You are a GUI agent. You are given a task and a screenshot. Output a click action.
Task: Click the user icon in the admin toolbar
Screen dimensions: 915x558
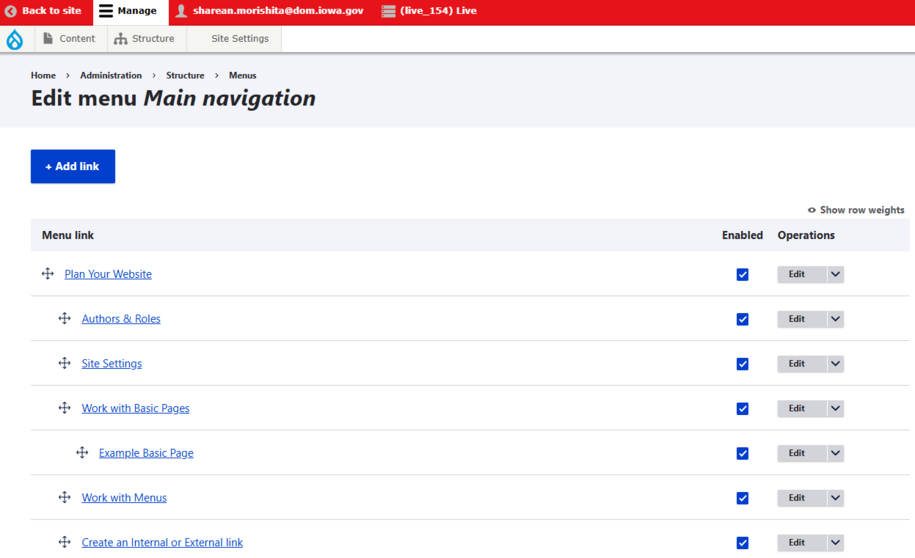pos(181,11)
